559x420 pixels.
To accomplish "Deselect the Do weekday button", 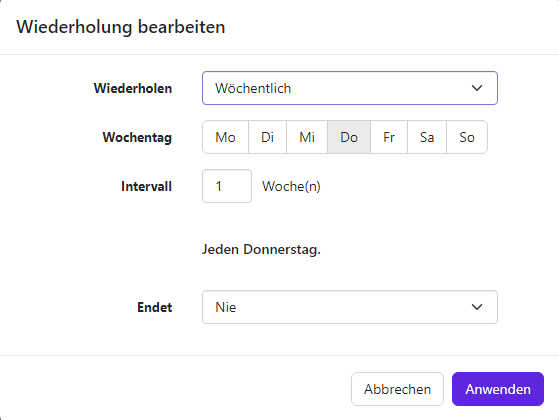I will [349, 137].
